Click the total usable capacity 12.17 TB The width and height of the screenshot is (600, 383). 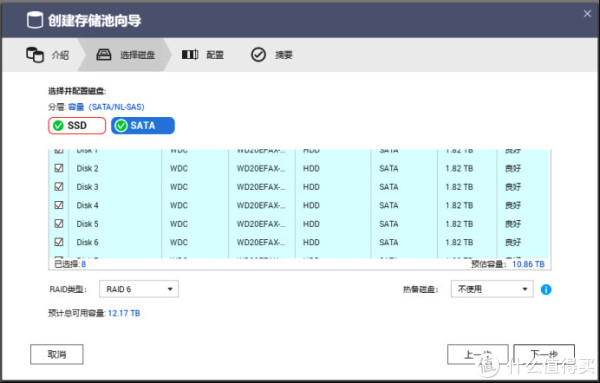124,313
